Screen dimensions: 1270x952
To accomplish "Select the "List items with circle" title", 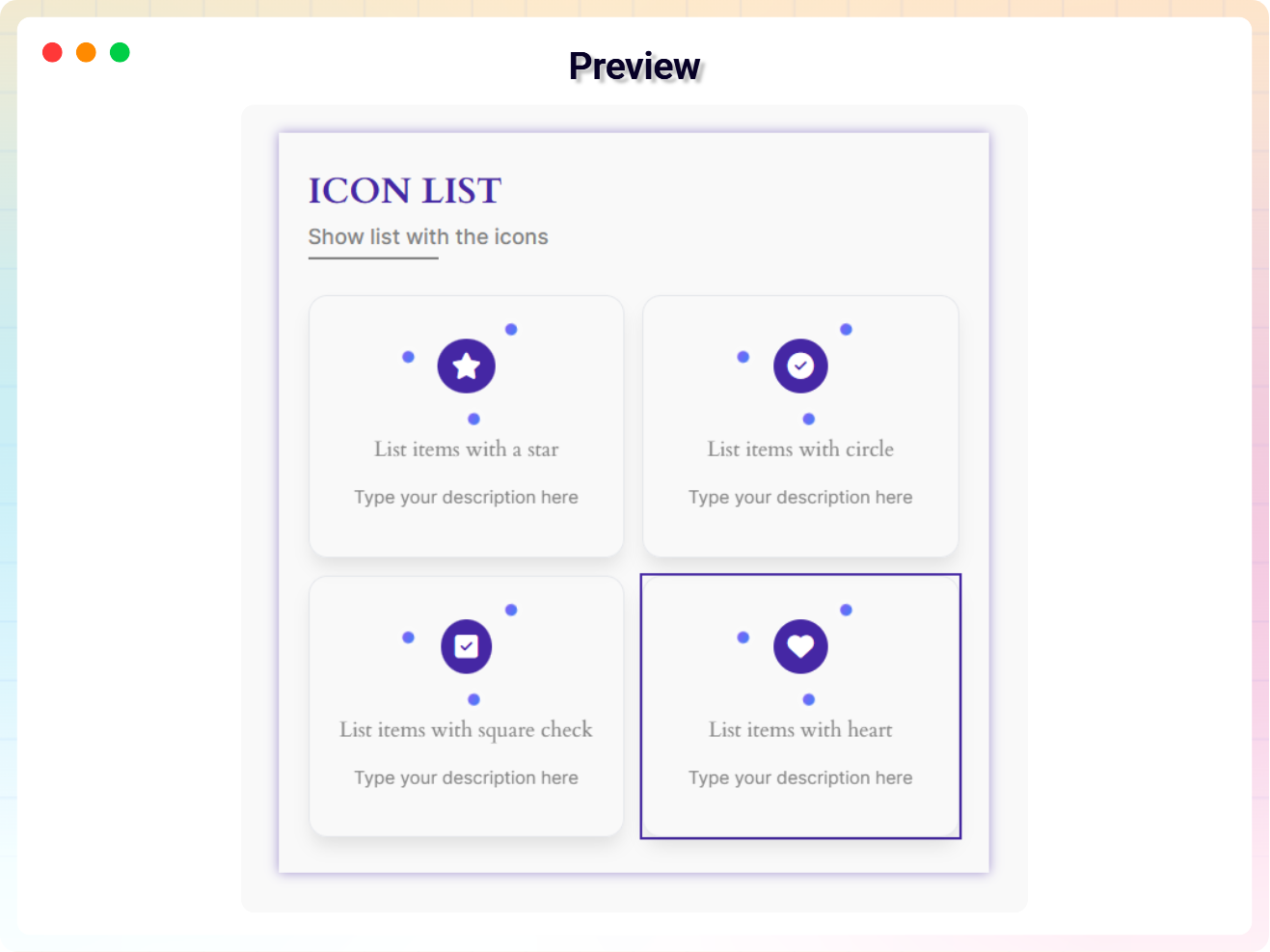I will click(800, 449).
